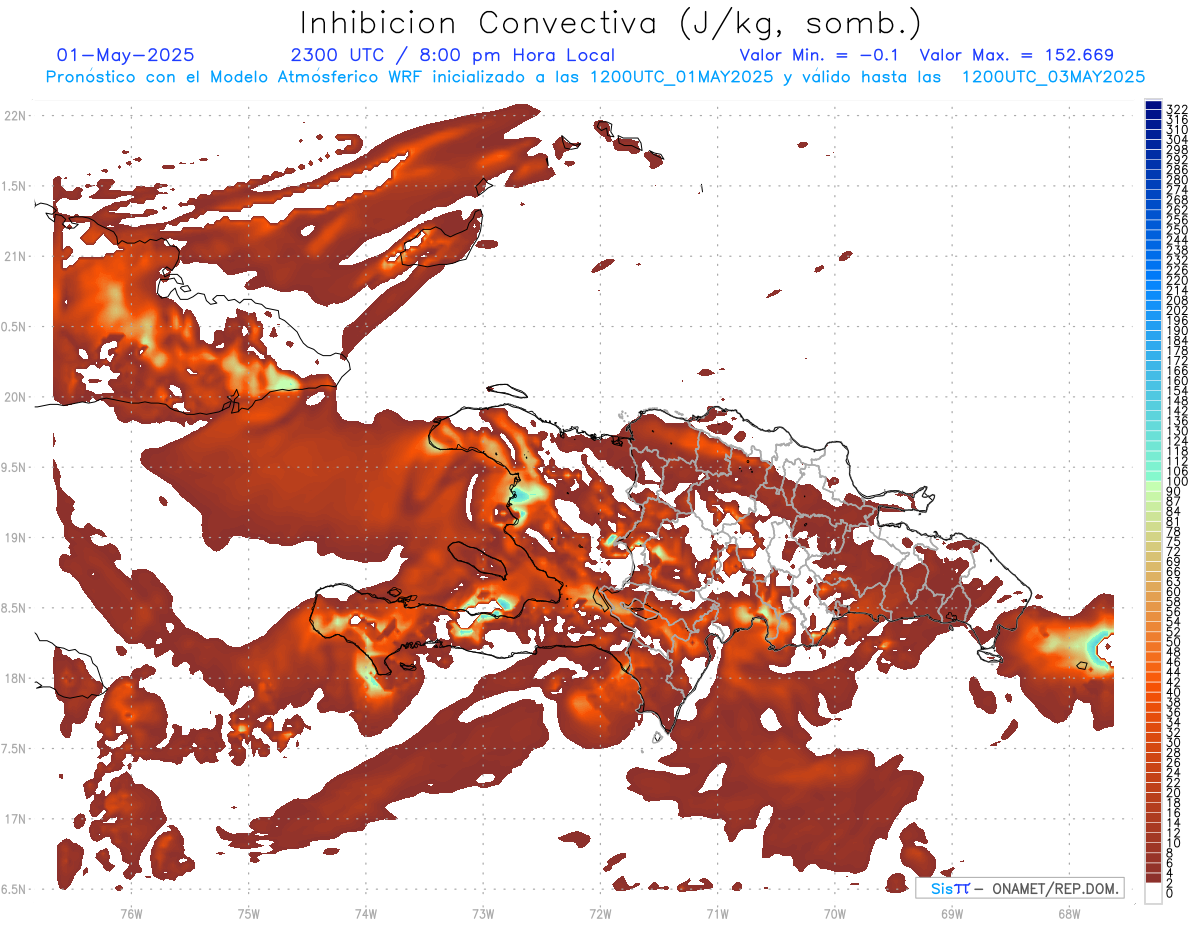Click the '160' value on the color scale
1200x927 pixels.
tap(1177, 382)
